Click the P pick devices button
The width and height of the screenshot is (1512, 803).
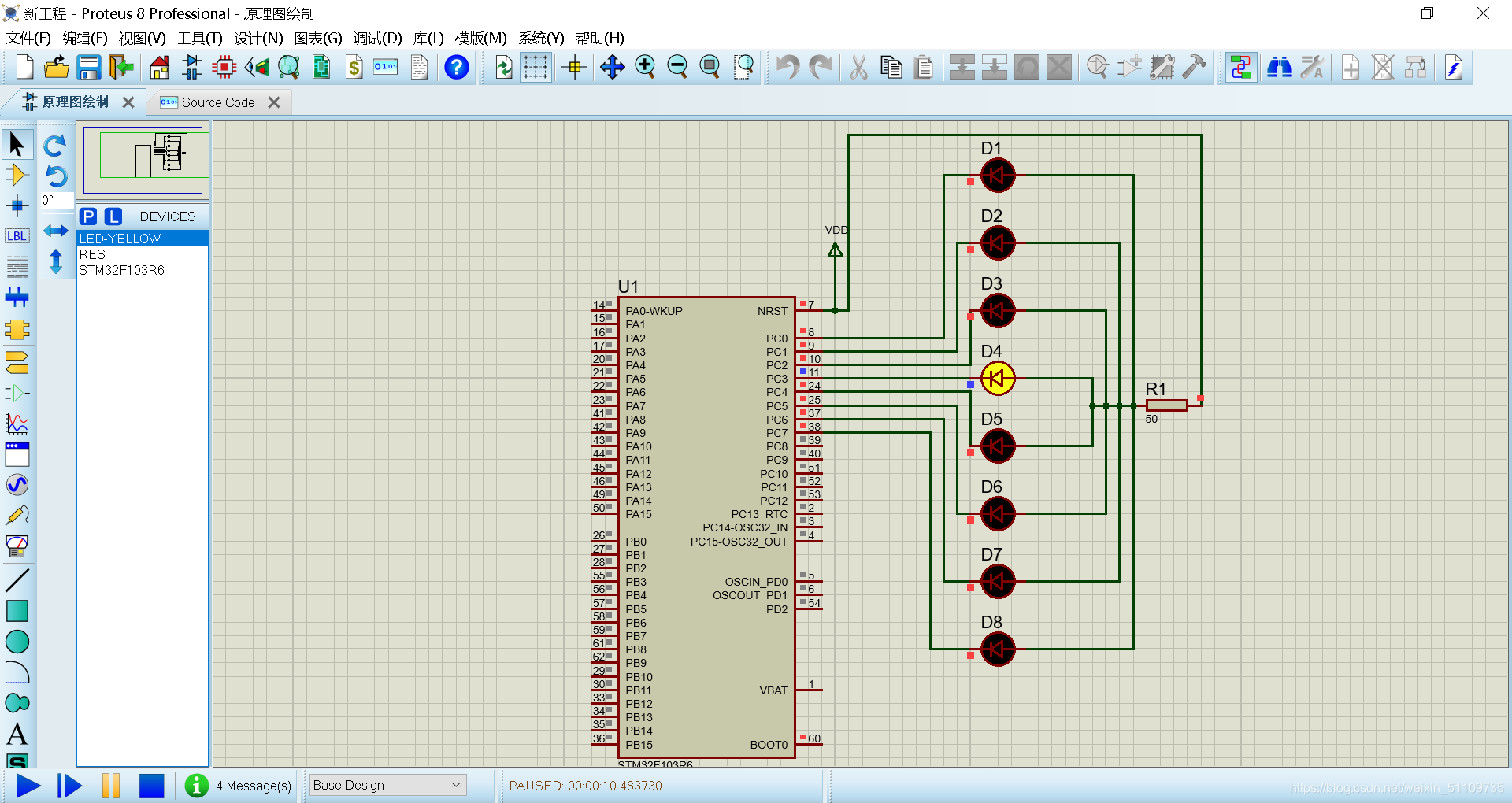point(89,216)
